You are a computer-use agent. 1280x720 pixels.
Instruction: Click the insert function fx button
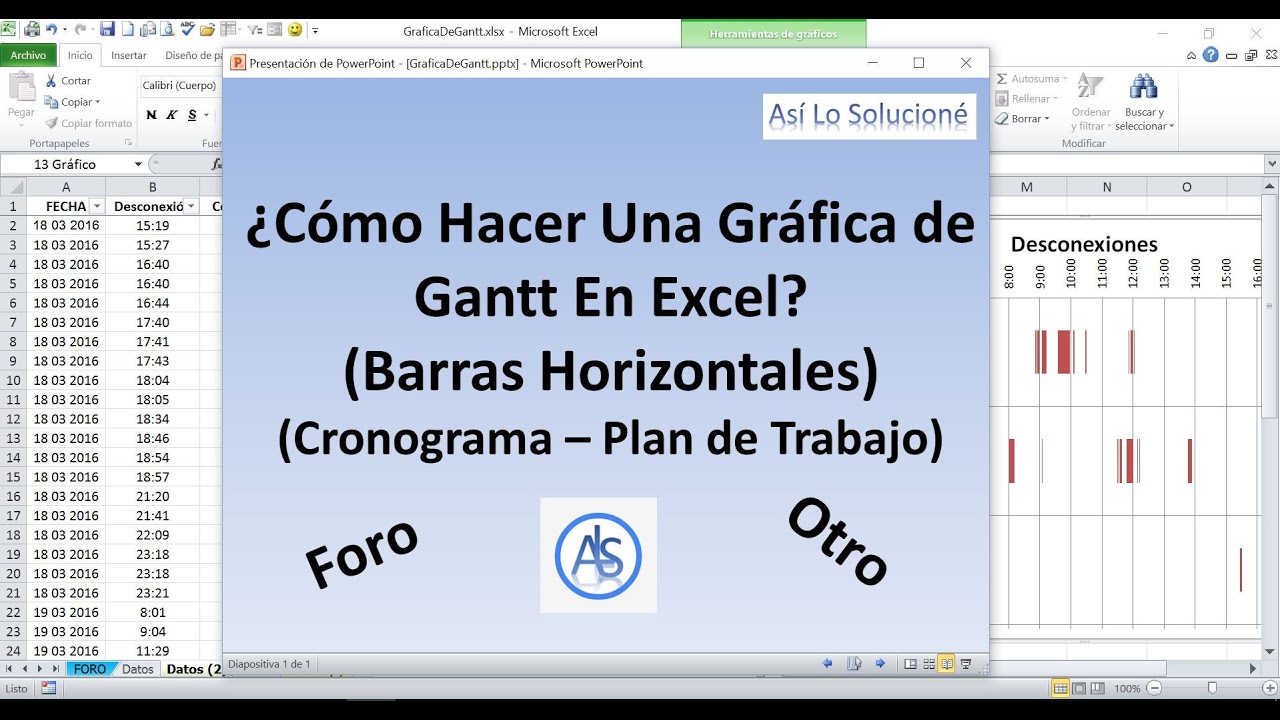point(216,164)
